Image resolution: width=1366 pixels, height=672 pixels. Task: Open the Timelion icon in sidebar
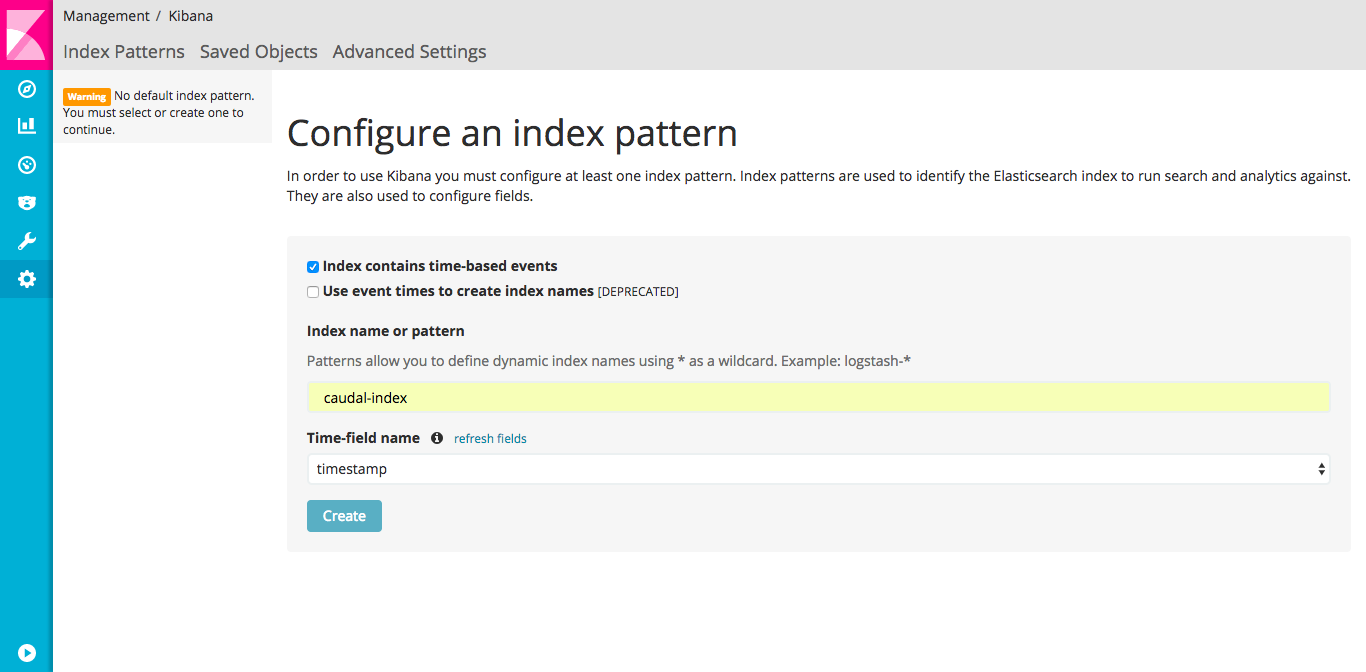(27, 203)
